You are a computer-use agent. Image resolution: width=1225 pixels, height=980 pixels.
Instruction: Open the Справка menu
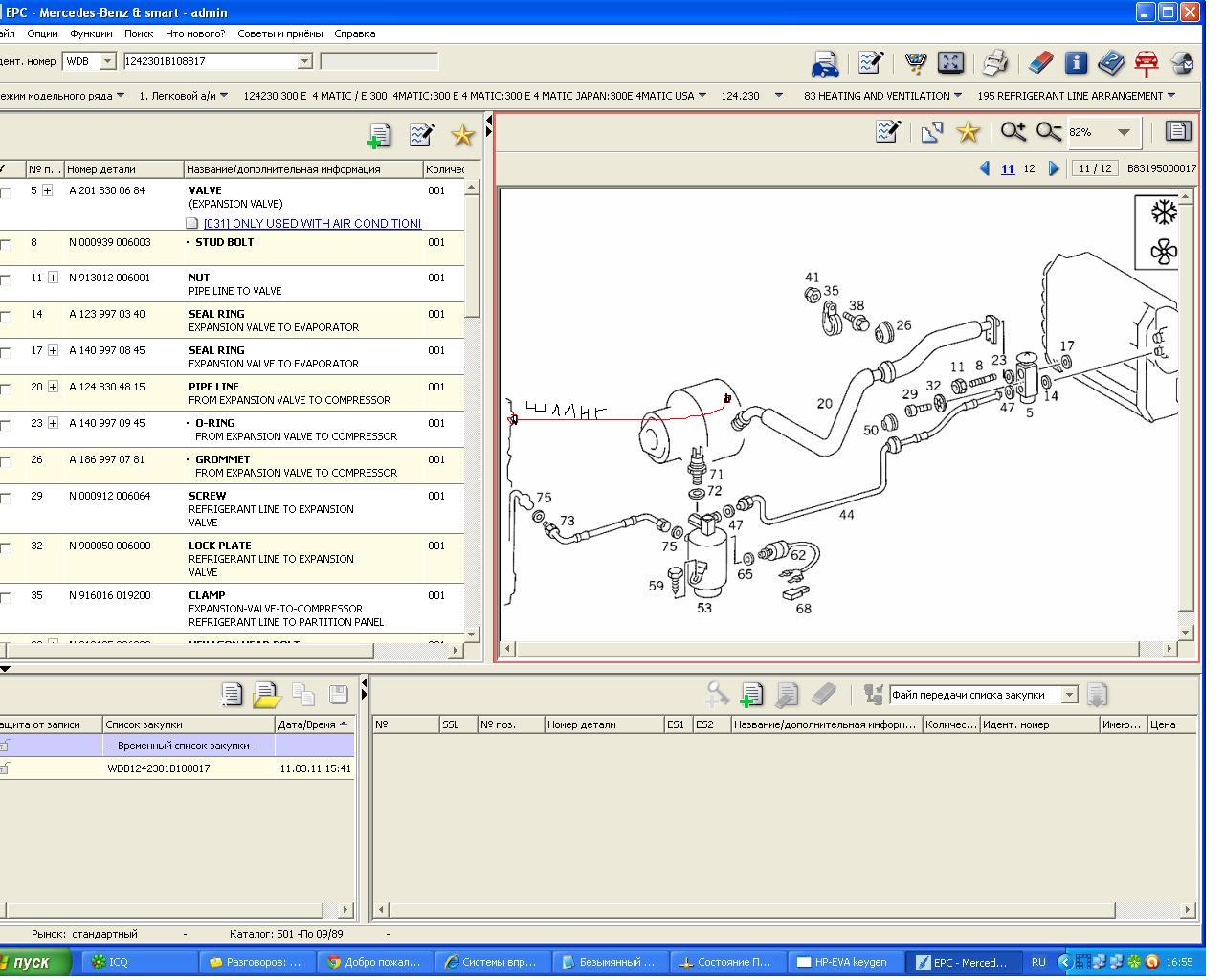354,33
